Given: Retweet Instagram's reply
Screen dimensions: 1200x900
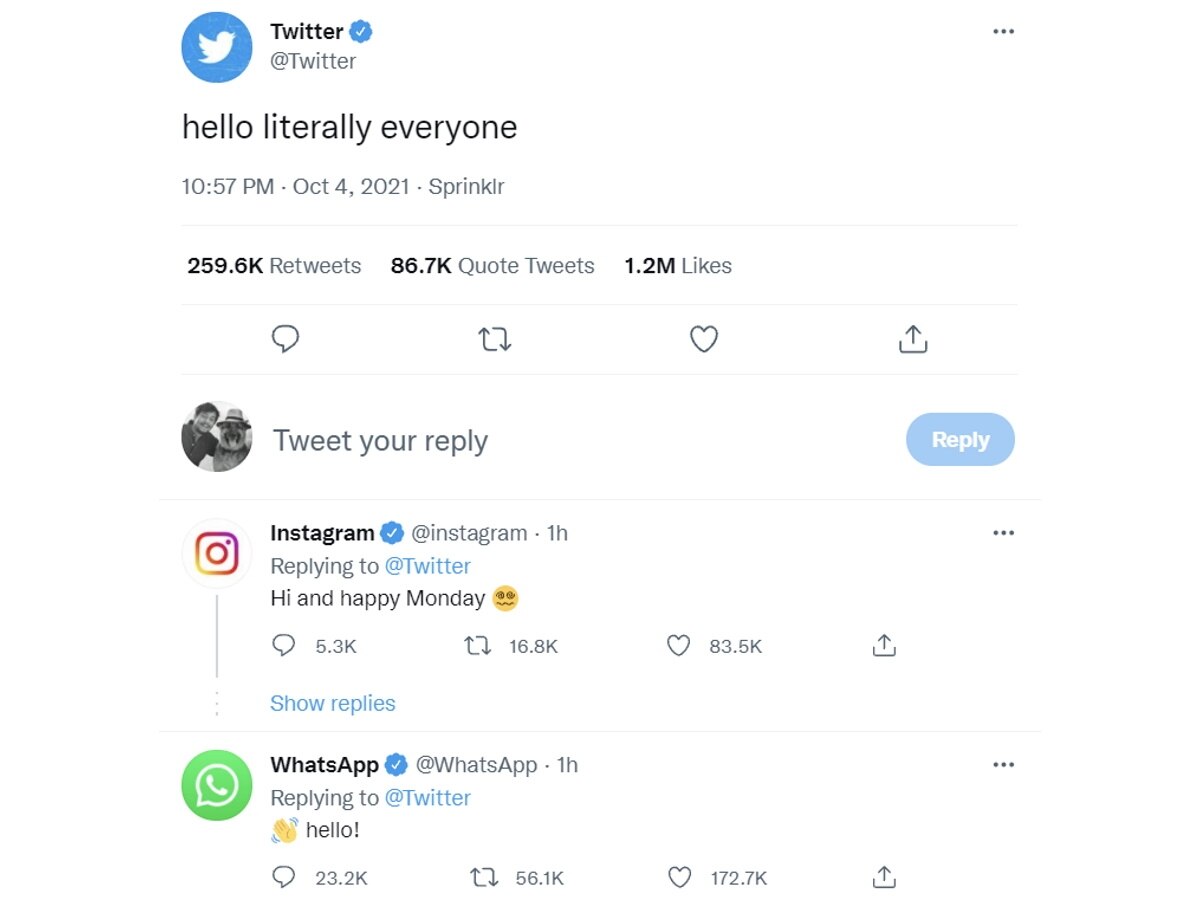Looking at the screenshot, I should (478, 646).
